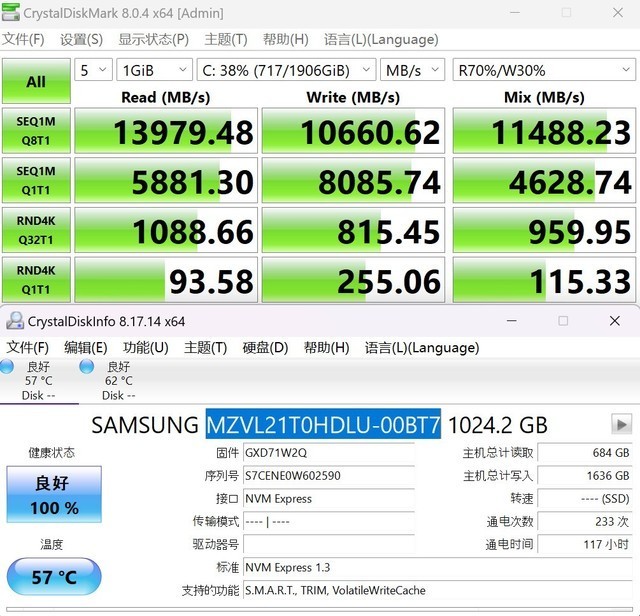This screenshot has width=640, height=616.
Task: Click the 良好 100 % health status button
Action: (x=54, y=494)
